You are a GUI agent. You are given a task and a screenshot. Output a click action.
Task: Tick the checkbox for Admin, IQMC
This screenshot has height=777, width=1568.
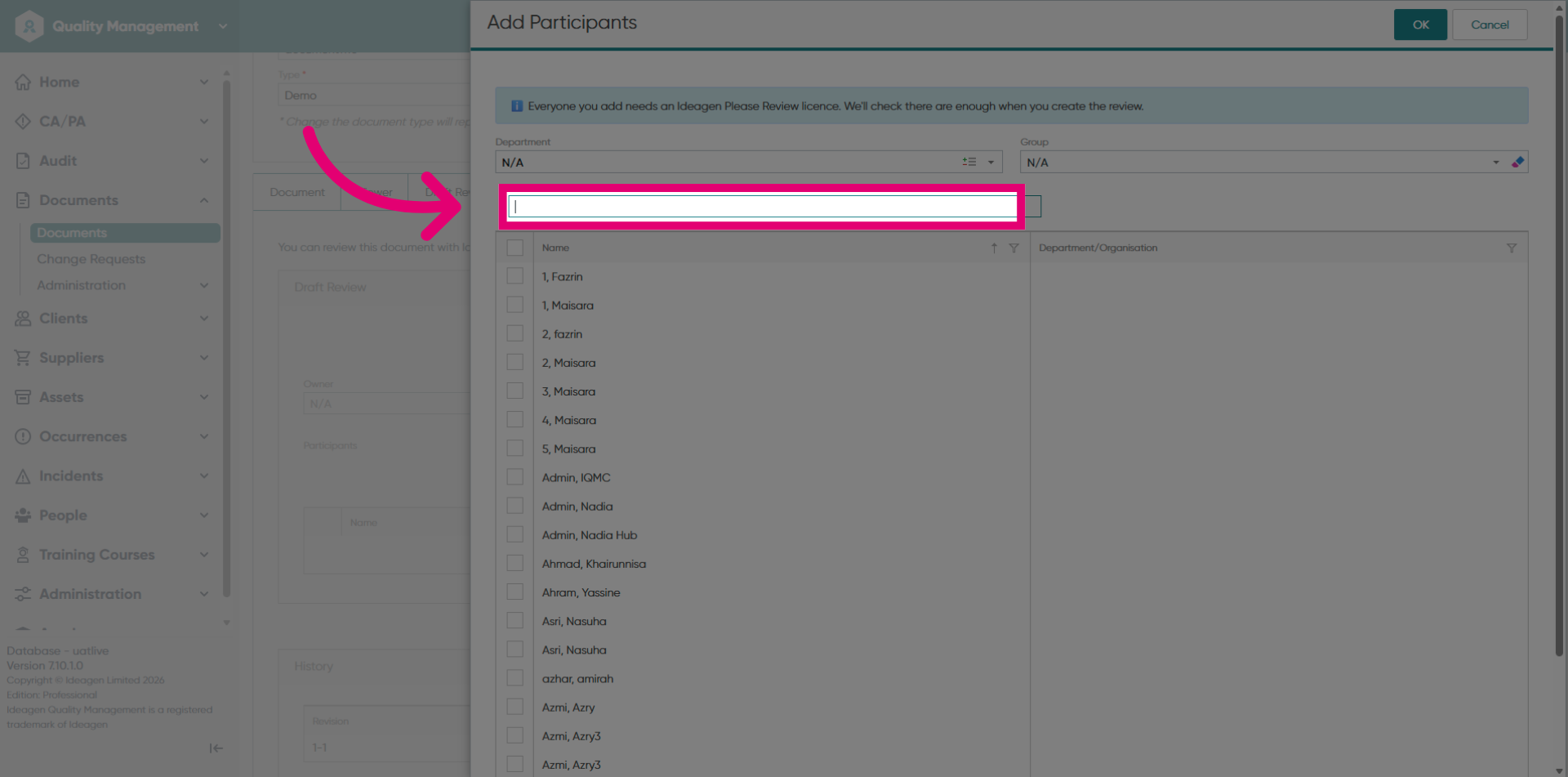(x=514, y=477)
